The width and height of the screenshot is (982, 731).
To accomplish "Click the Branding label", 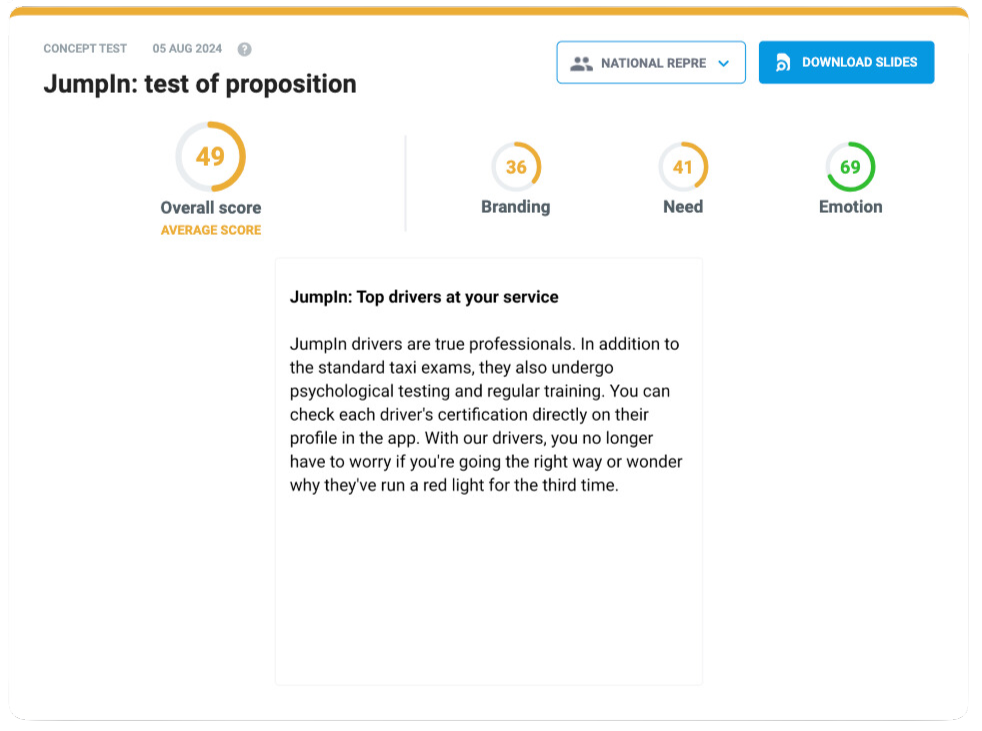I will (515, 207).
